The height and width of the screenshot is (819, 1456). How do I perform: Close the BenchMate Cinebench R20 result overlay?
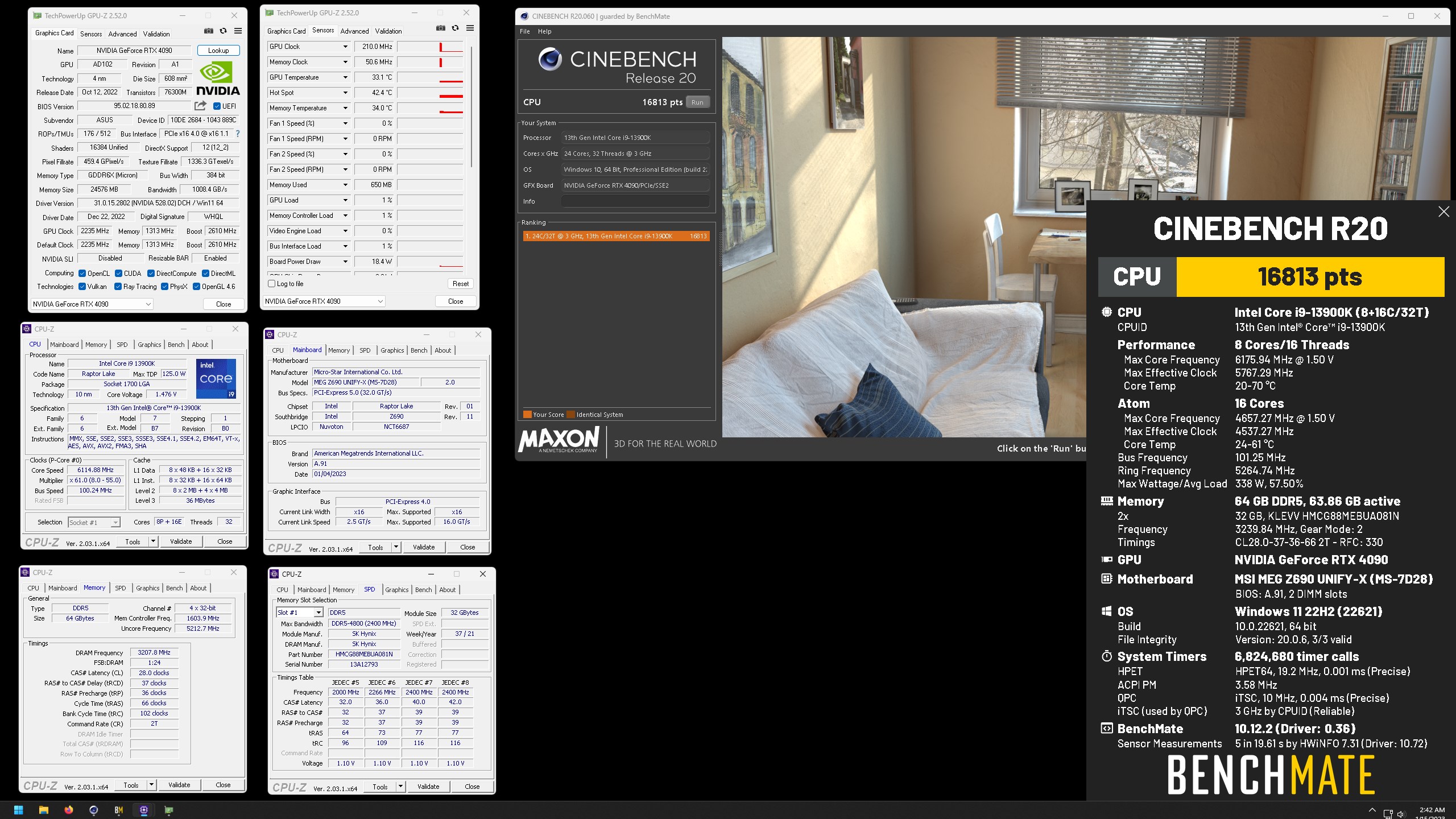click(1443, 212)
